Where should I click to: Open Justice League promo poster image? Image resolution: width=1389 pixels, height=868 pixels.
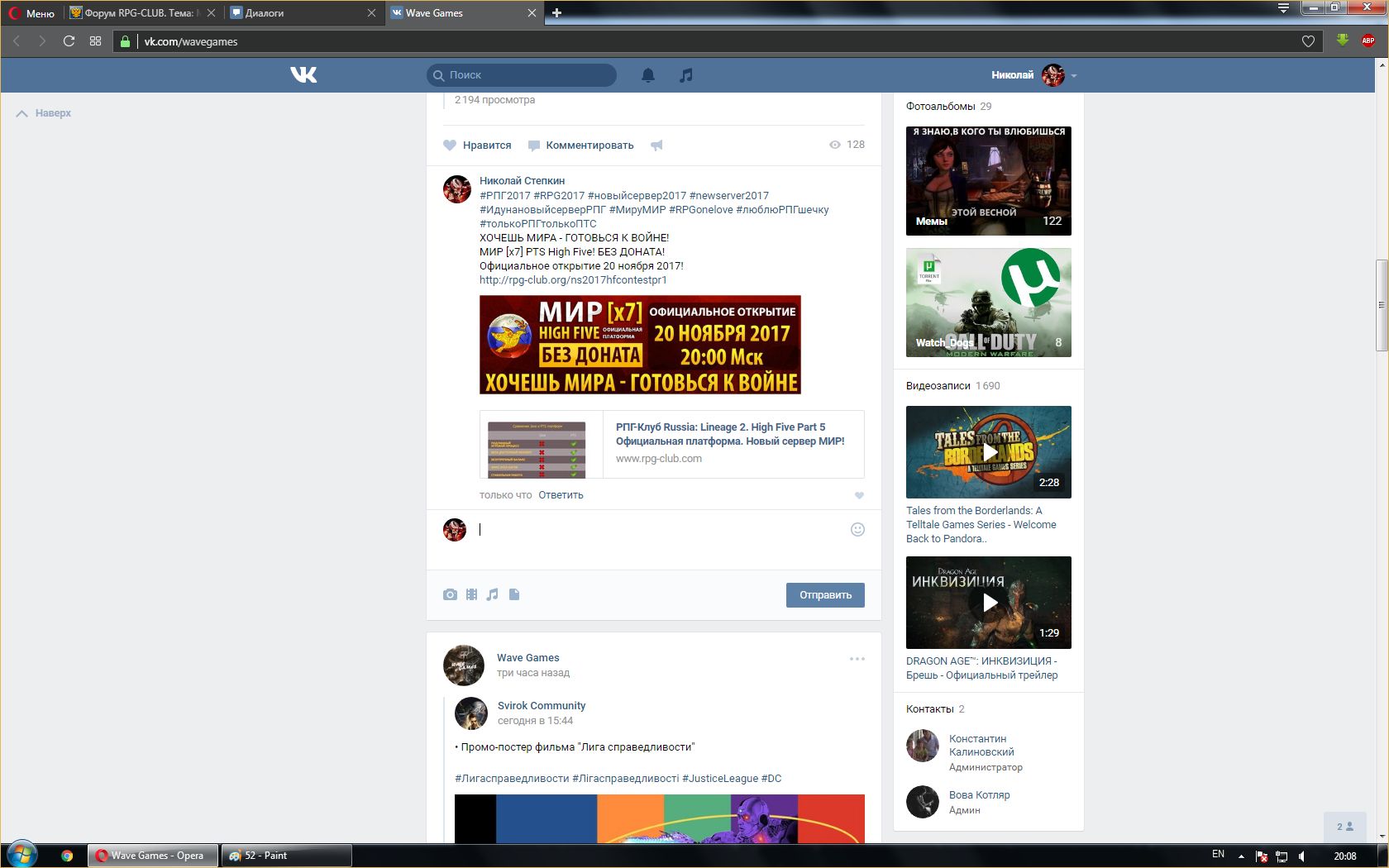660,818
